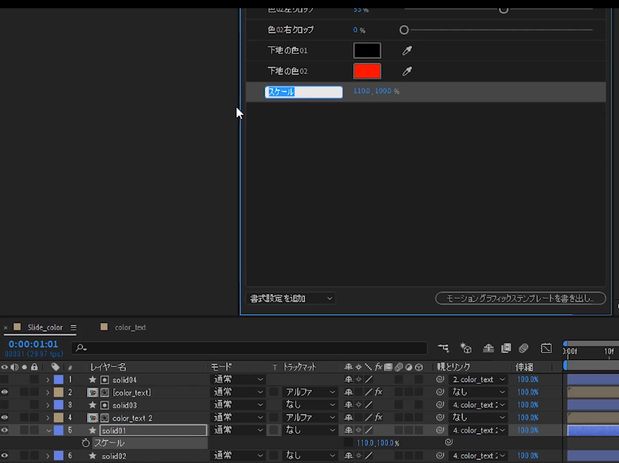619x463 pixels.
Task: Click the pick whip for solid03 parent
Action: pos(440,405)
